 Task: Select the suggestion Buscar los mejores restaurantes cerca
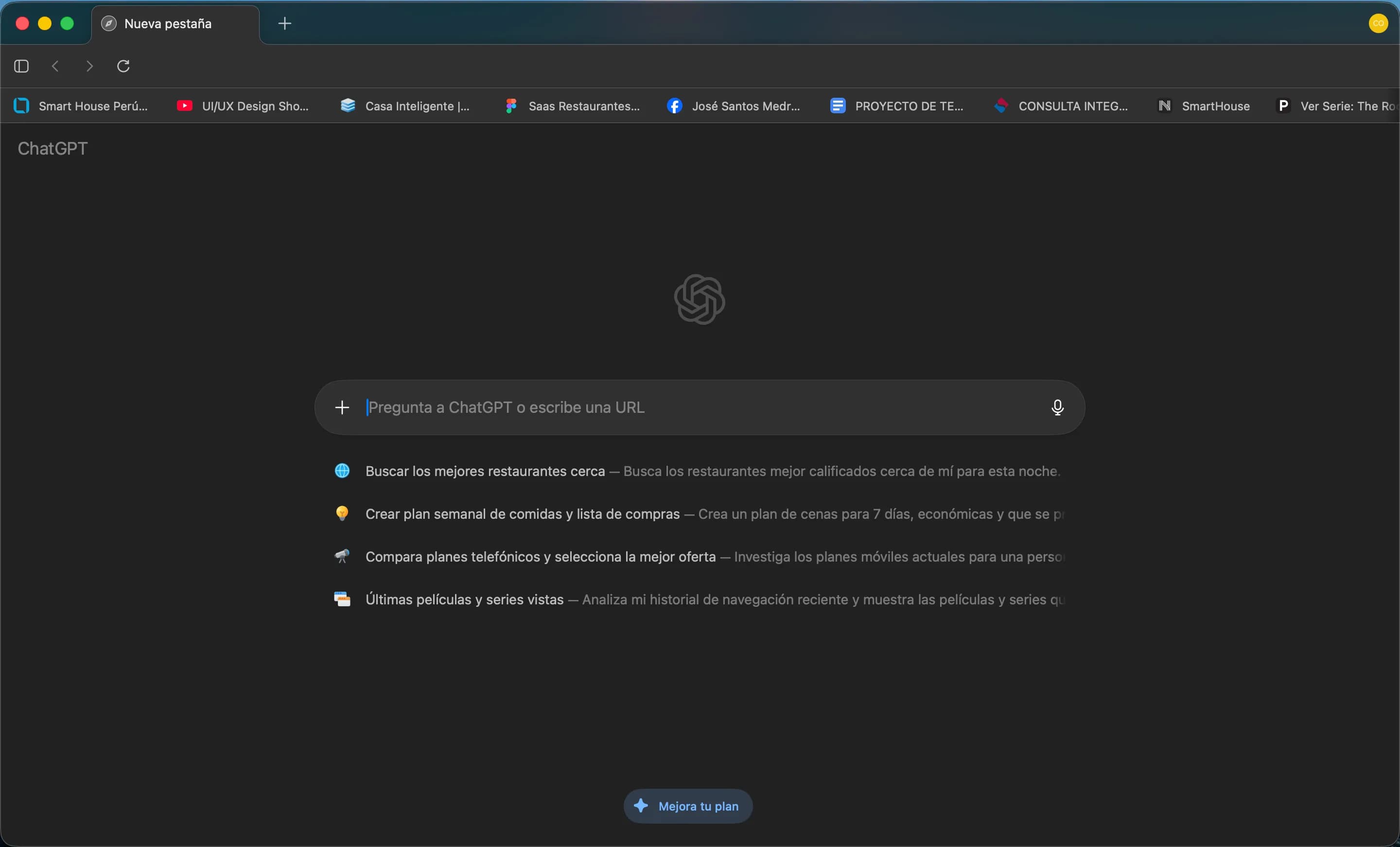click(484, 471)
